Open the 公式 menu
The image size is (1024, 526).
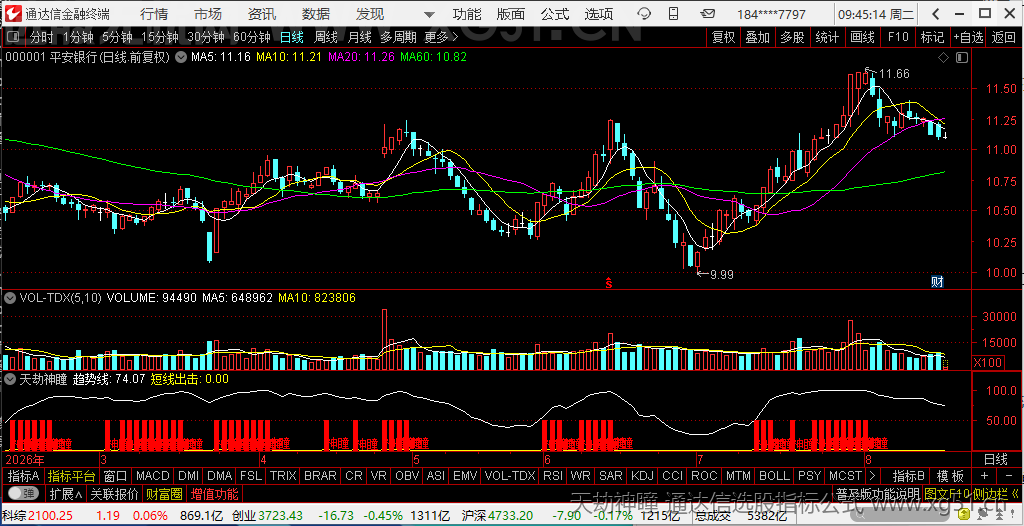(555, 14)
